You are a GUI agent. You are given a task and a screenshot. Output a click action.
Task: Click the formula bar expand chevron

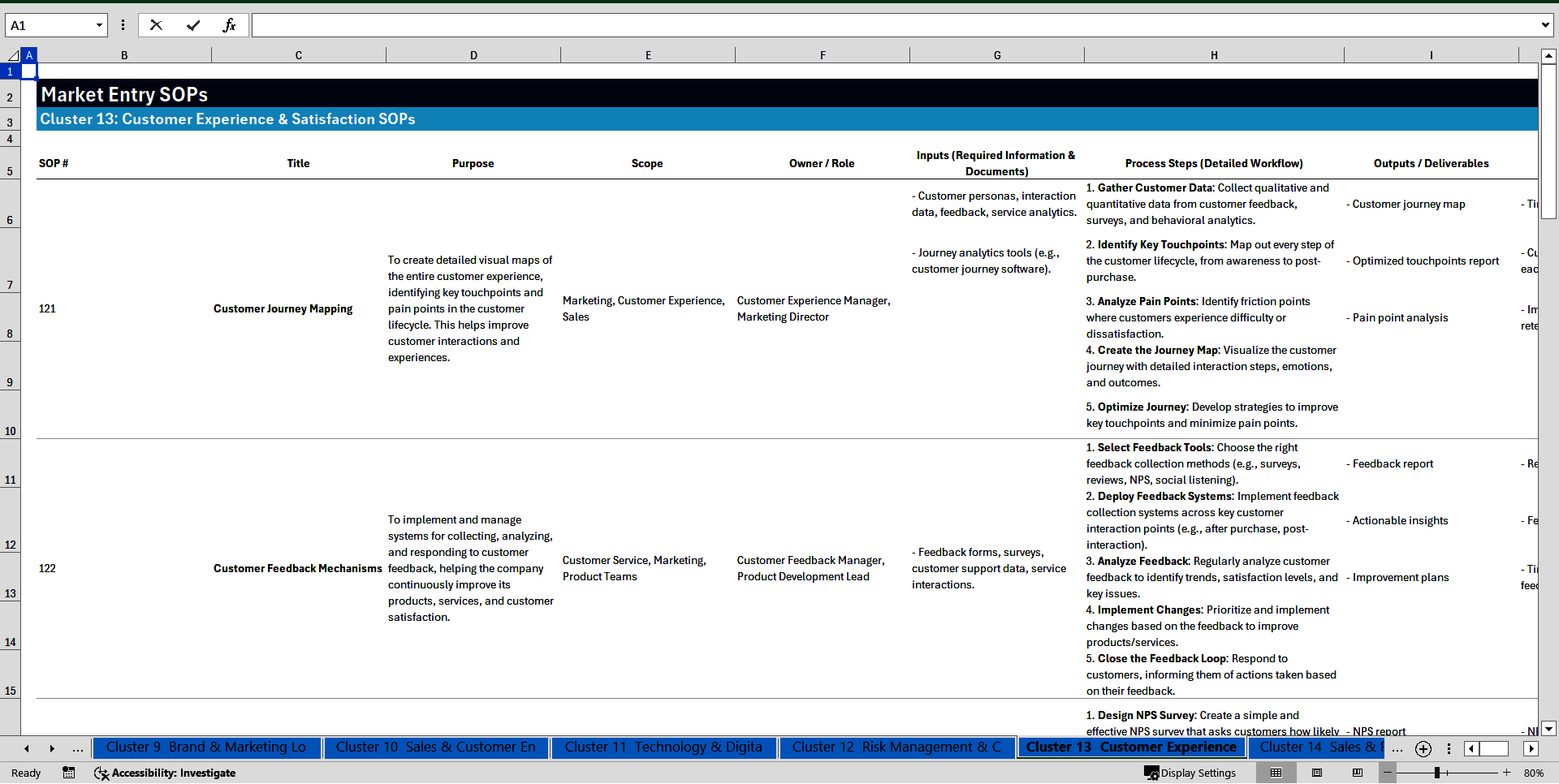tap(1546, 25)
